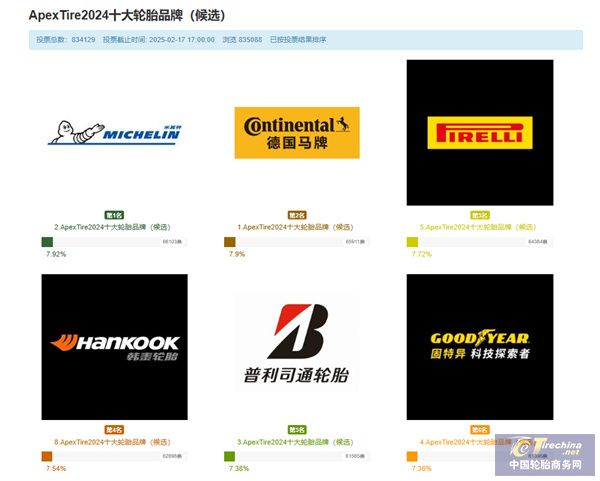Viewport: 600px width, 481px height.
Task: Select the 7.72% percentage text
Action: 421,254
